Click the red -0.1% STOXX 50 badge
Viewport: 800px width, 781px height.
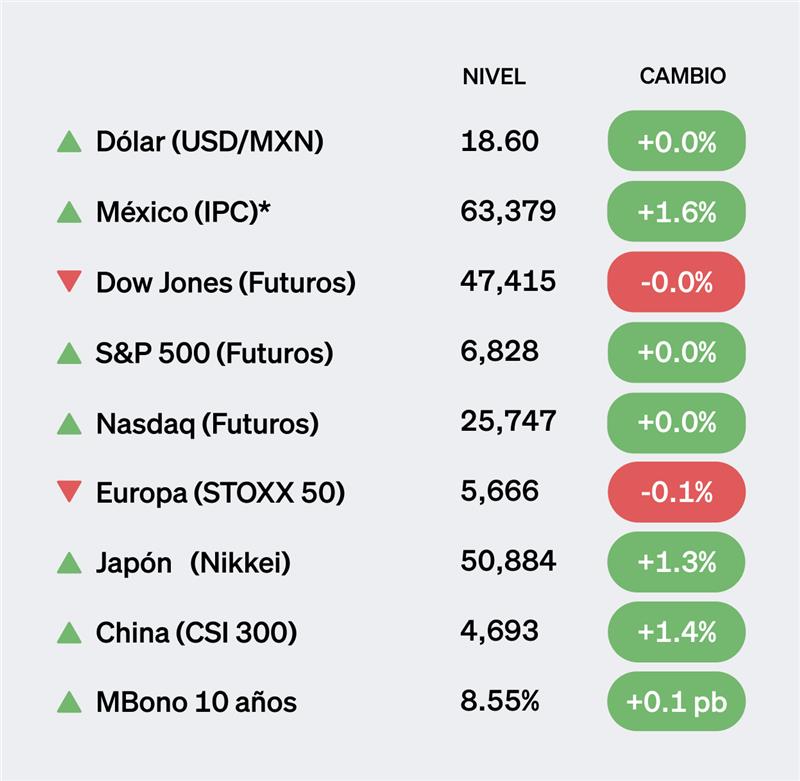coord(676,492)
